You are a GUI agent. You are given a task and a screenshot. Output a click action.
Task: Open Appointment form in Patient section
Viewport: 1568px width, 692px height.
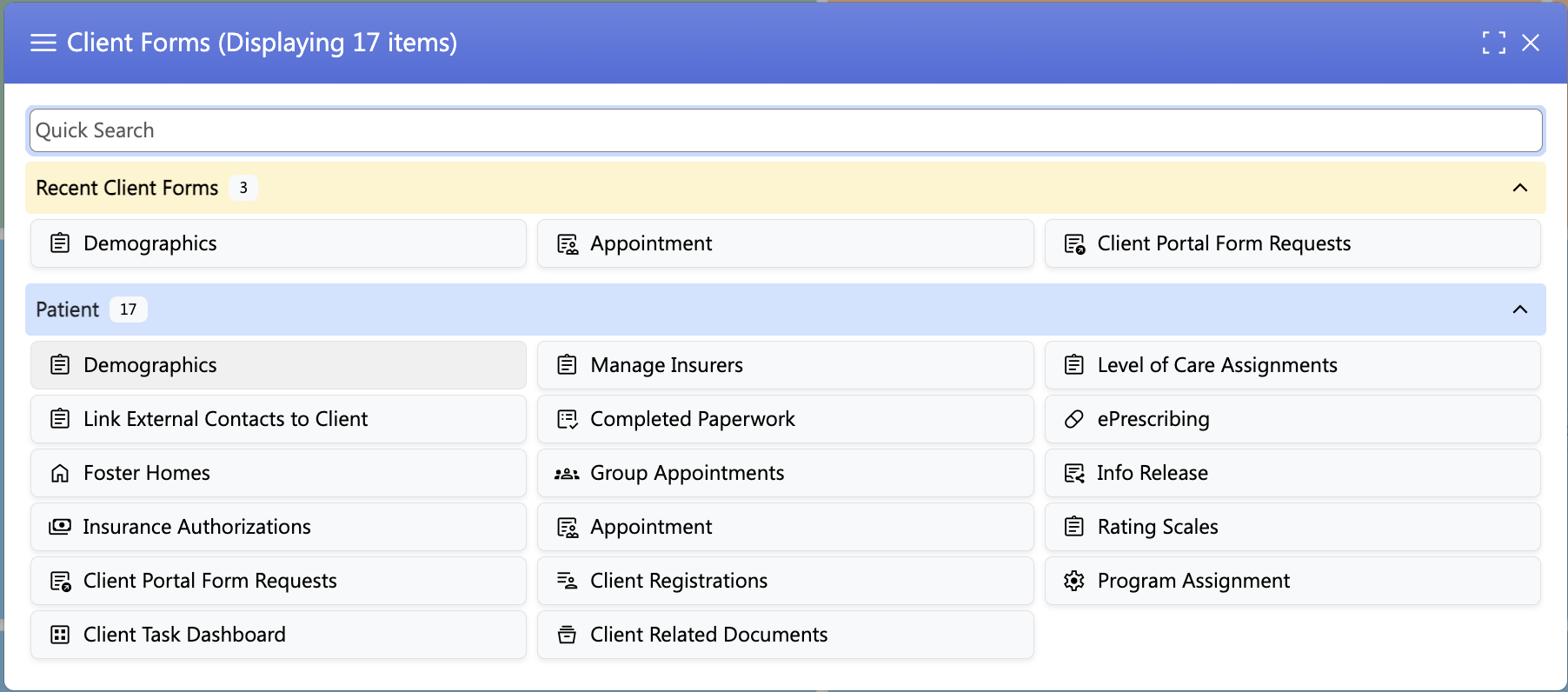click(x=786, y=527)
